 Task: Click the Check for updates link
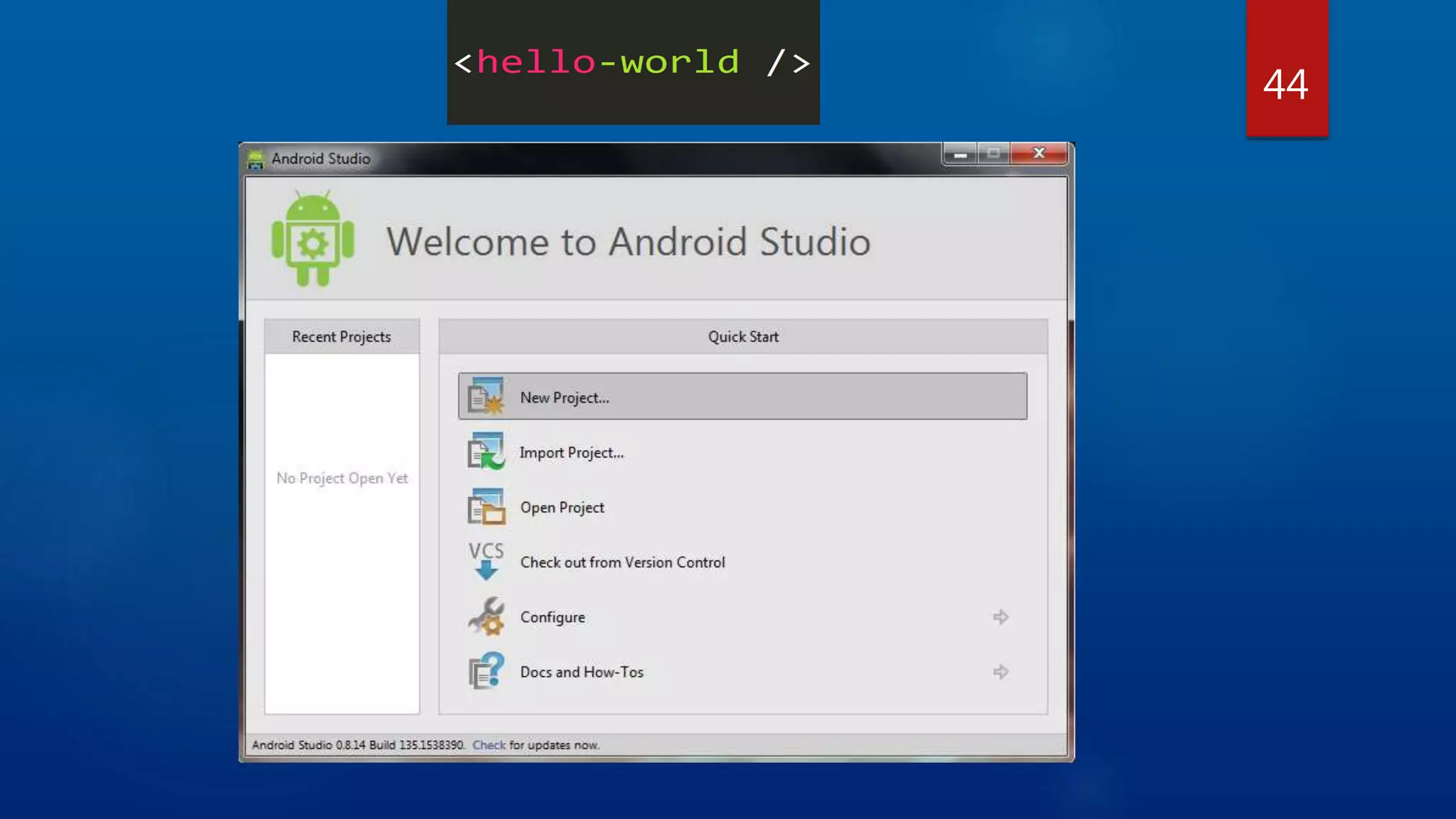coord(488,745)
